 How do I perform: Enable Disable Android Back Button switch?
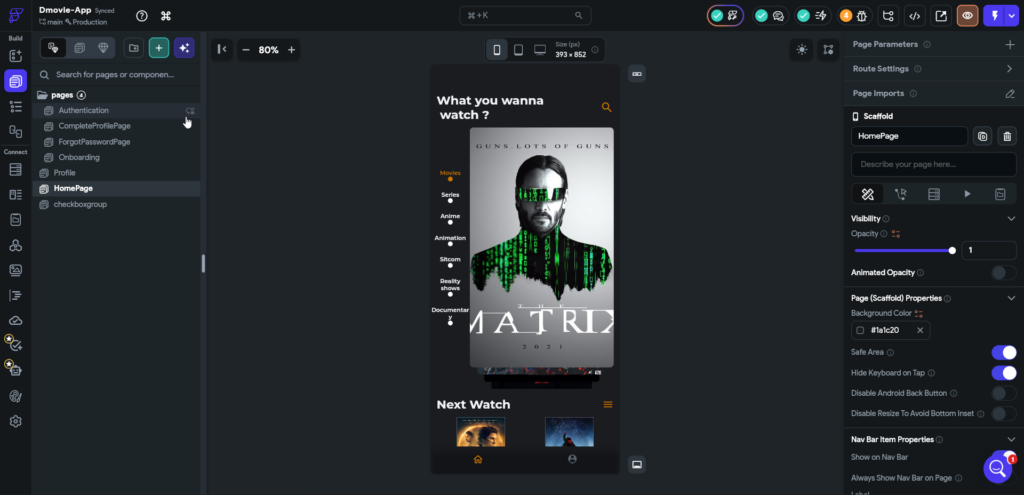(x=1004, y=393)
